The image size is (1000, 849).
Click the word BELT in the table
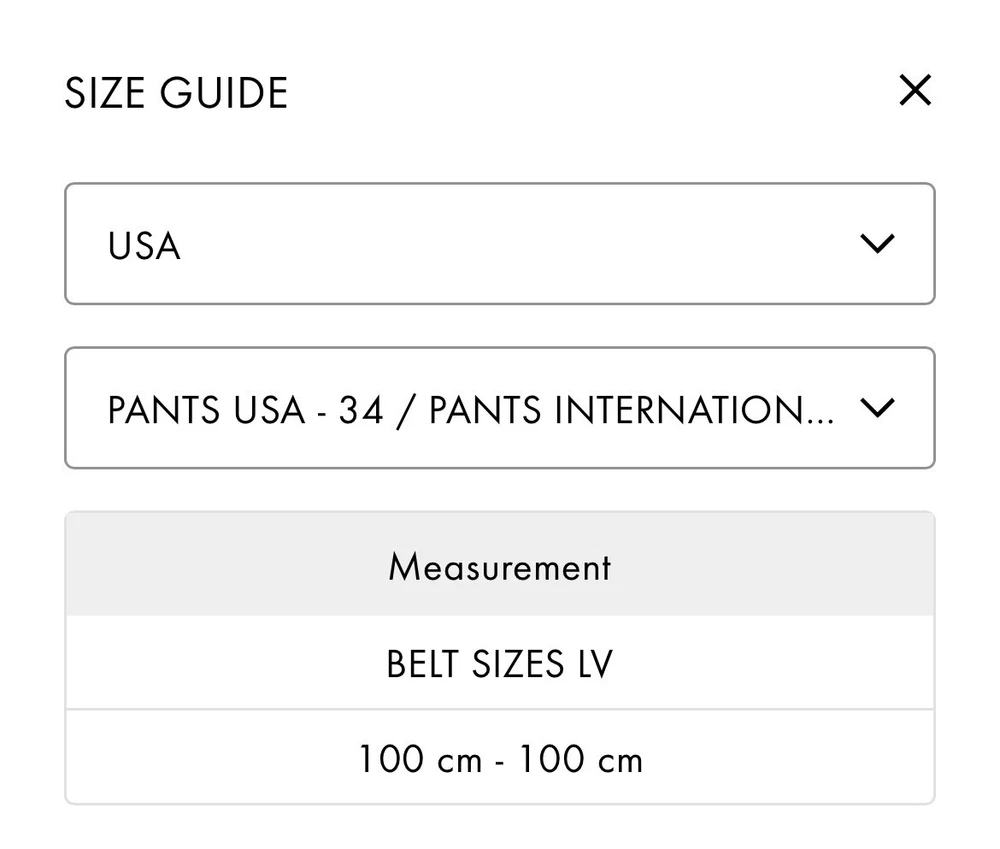422,664
